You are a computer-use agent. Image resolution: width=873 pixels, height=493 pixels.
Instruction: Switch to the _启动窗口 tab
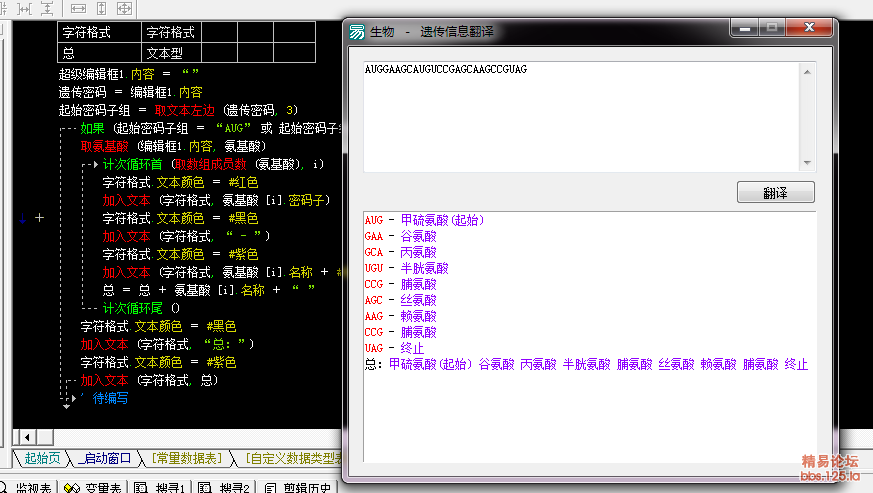104,458
